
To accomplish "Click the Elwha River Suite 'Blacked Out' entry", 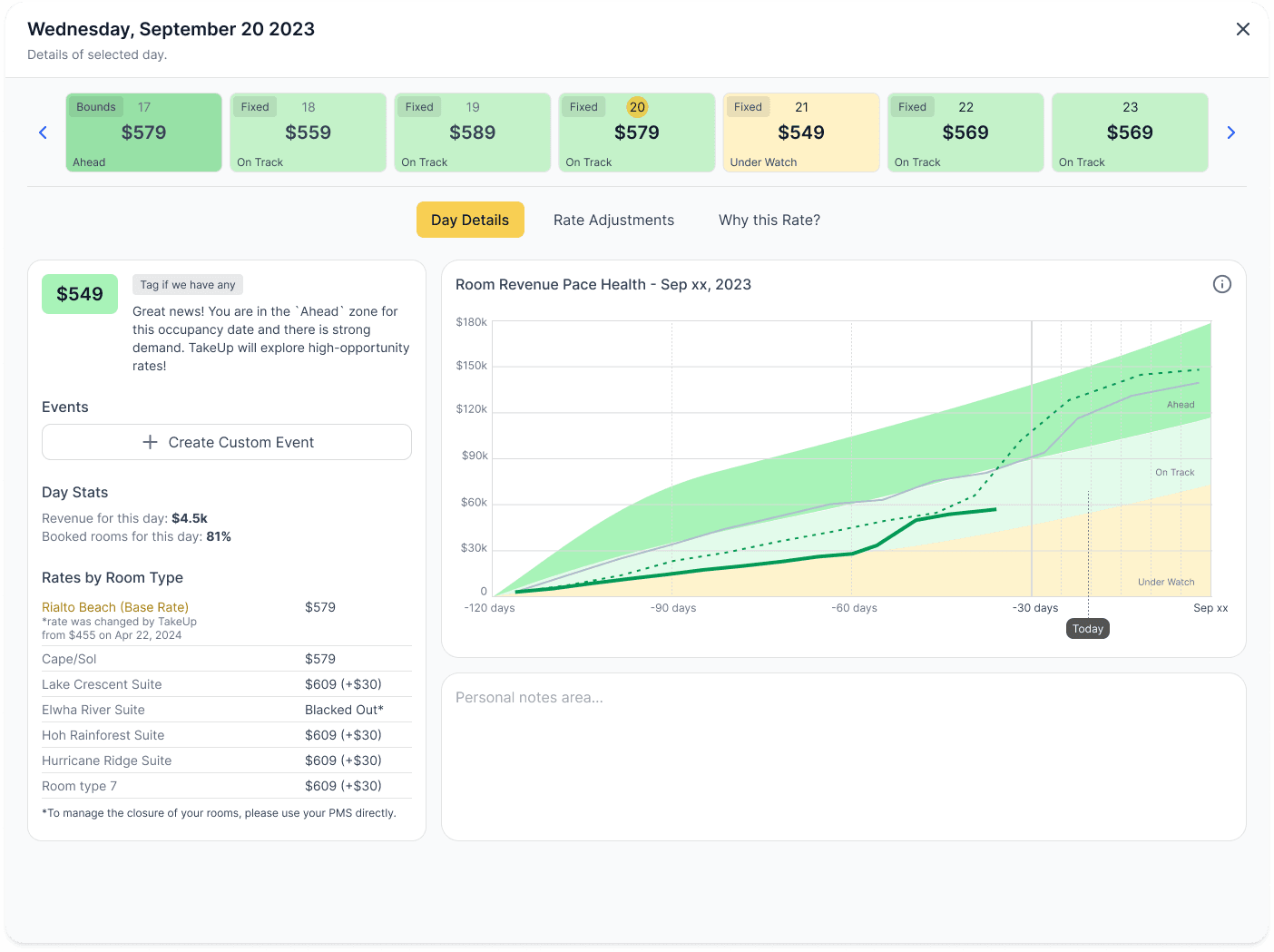I will pyautogui.click(x=344, y=709).
